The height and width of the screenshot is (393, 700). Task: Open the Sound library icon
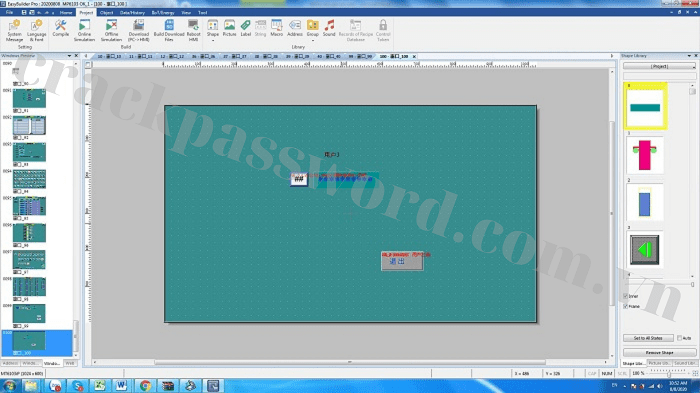(x=329, y=28)
